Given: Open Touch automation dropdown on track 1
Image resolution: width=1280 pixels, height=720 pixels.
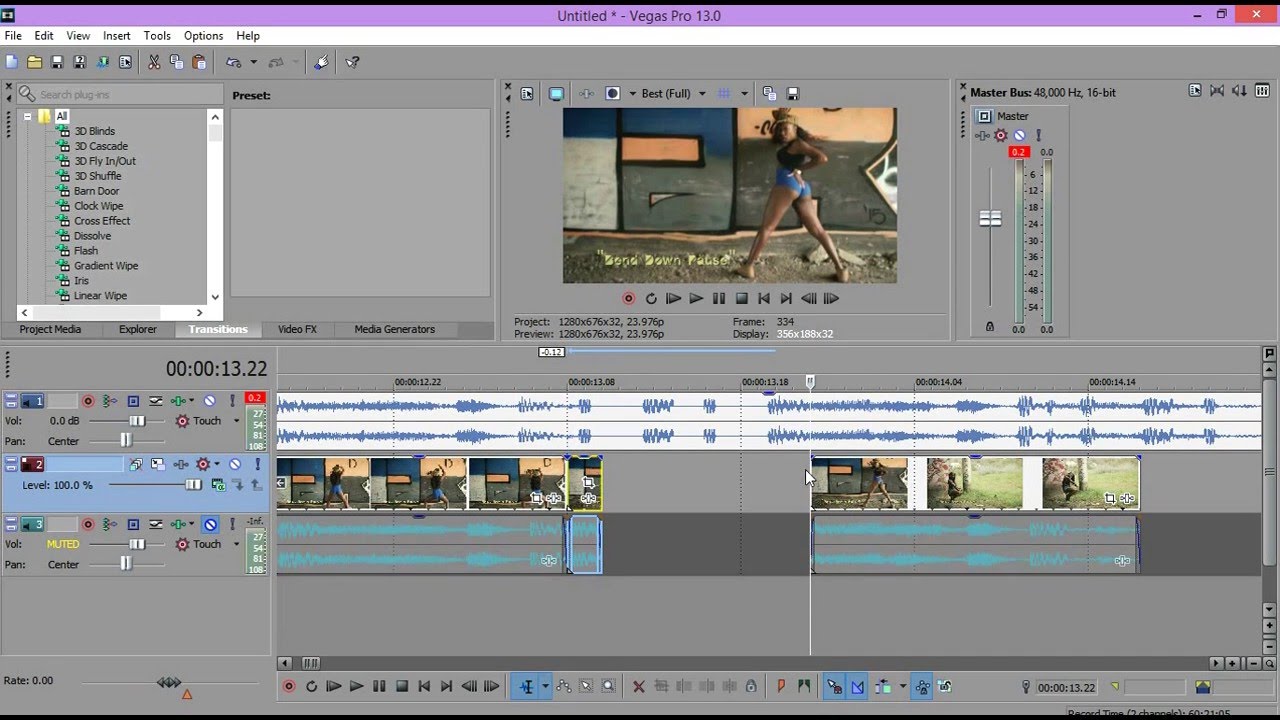Looking at the screenshot, I should [237, 421].
